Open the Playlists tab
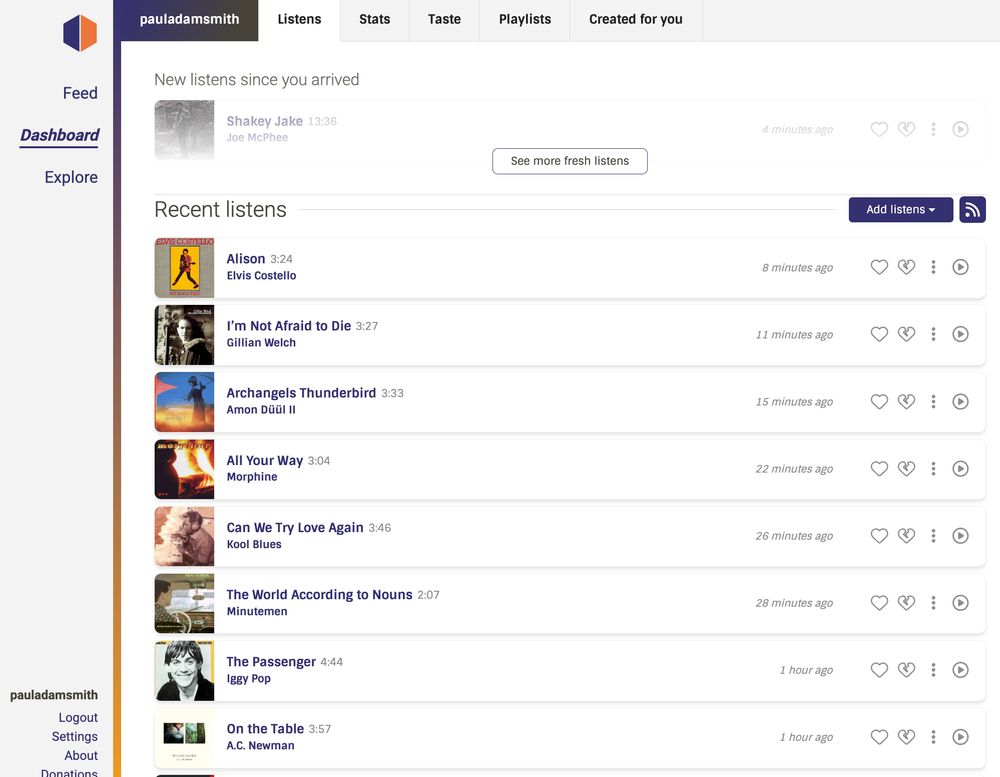The width and height of the screenshot is (1000, 777). click(x=524, y=20)
